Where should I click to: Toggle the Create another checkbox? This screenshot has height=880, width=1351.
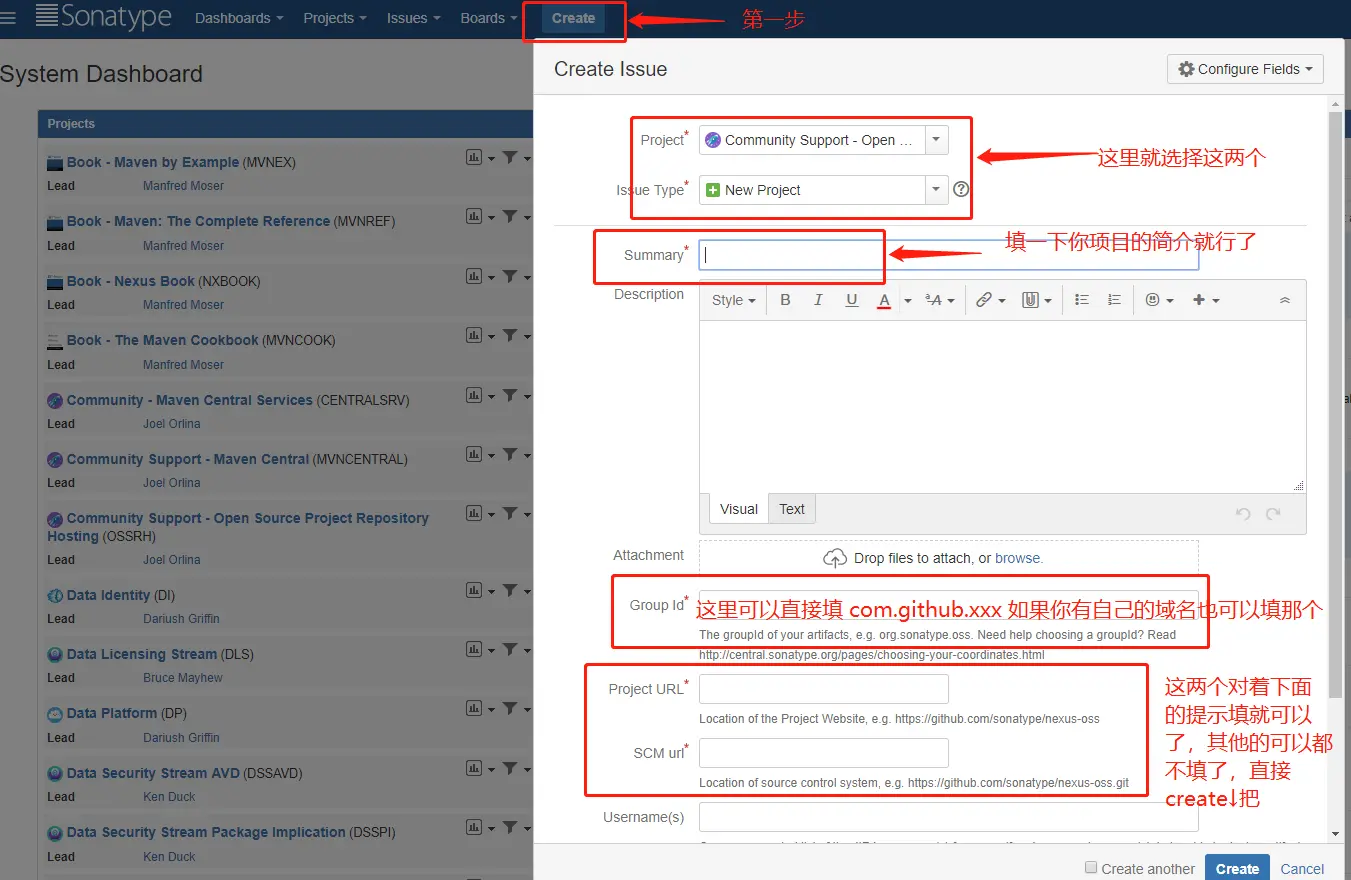click(x=1091, y=868)
